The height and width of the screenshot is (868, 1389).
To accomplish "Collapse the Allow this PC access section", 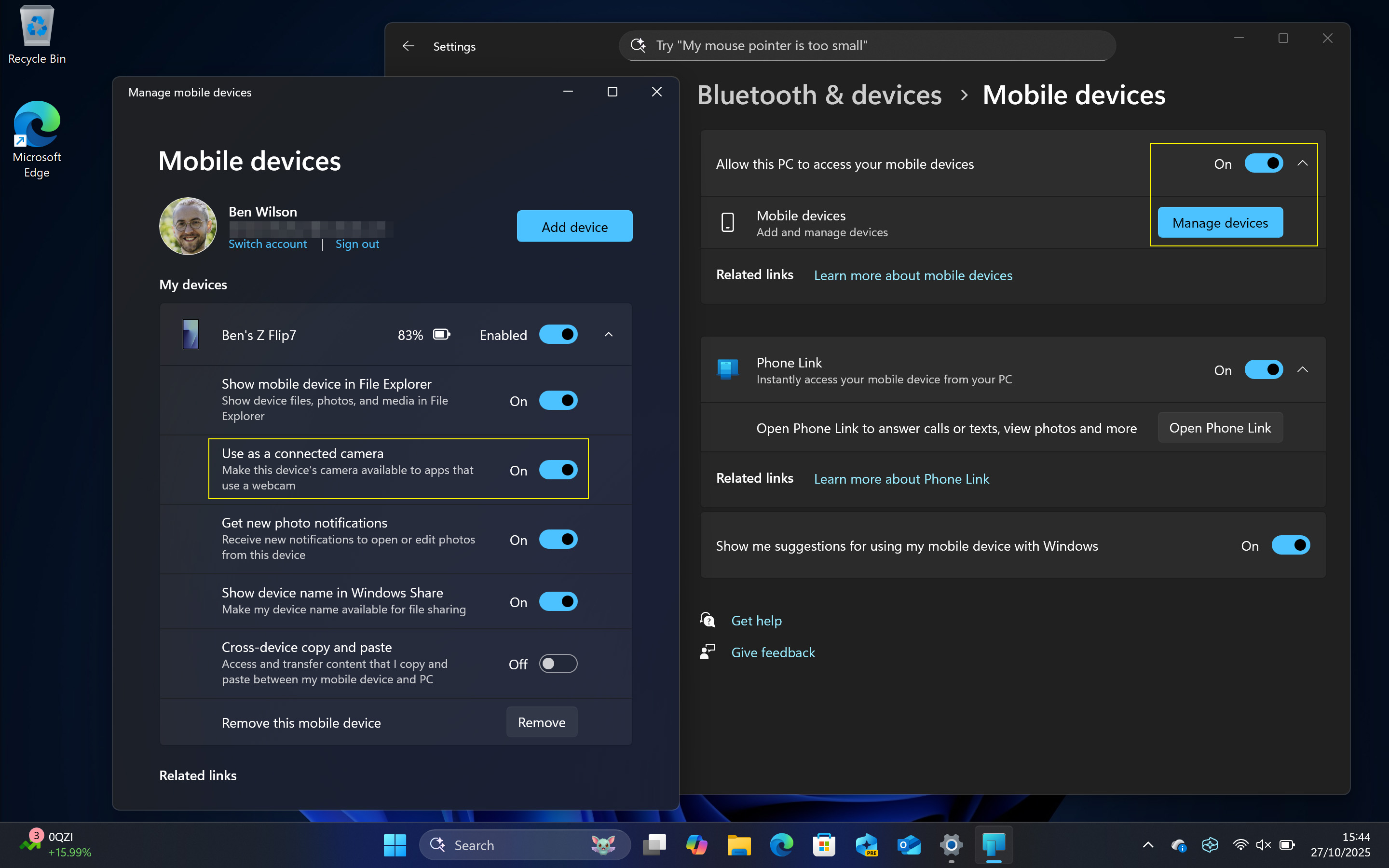I will tap(1302, 163).
